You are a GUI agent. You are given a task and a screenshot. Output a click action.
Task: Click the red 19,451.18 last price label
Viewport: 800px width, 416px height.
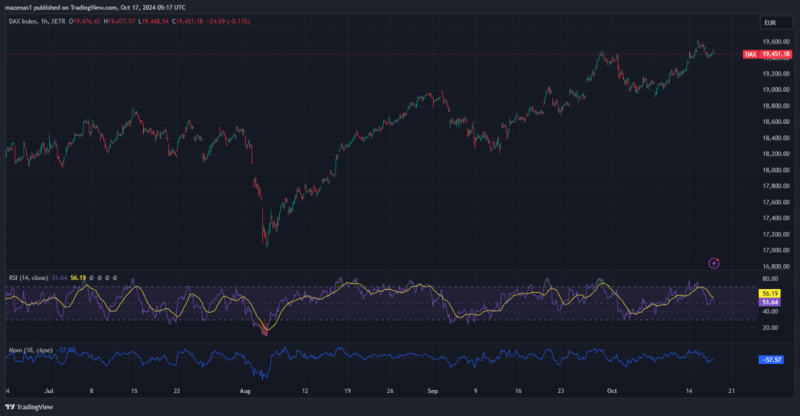(776, 54)
